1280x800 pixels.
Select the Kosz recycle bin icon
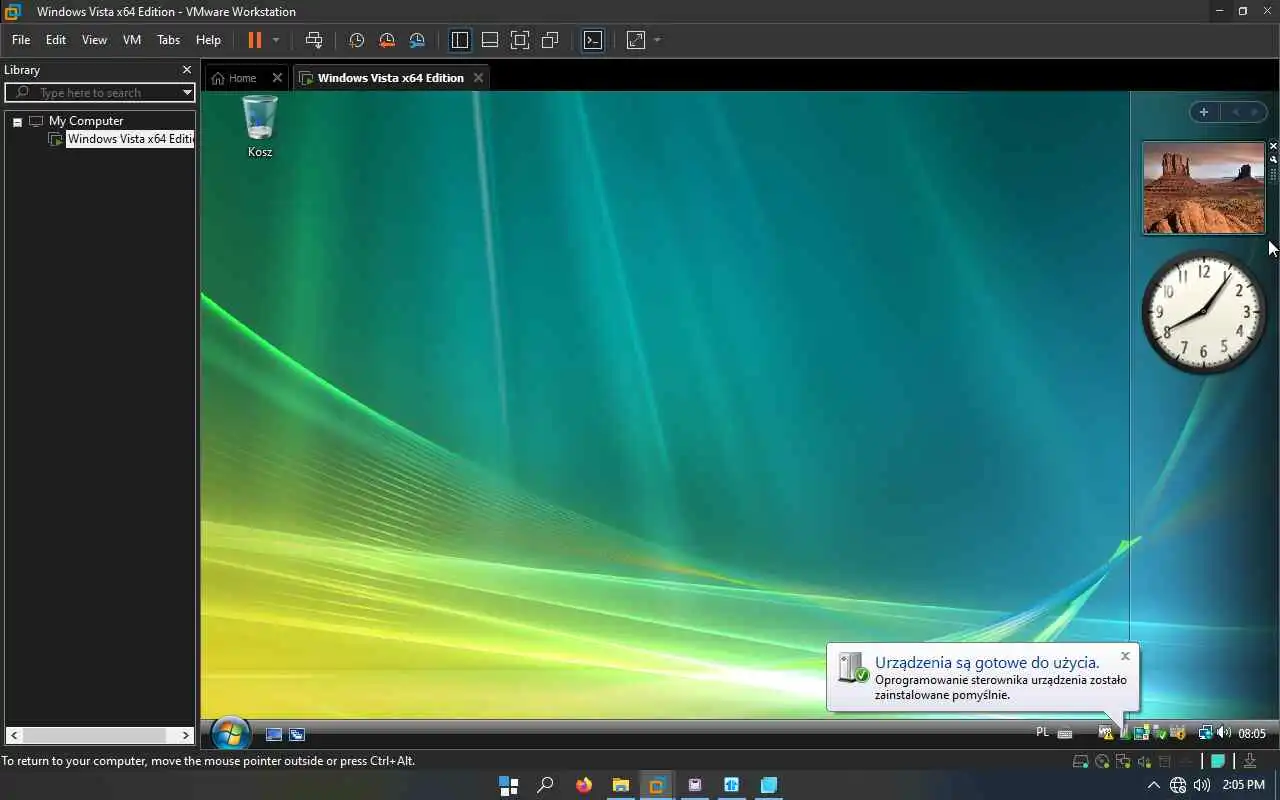260,126
